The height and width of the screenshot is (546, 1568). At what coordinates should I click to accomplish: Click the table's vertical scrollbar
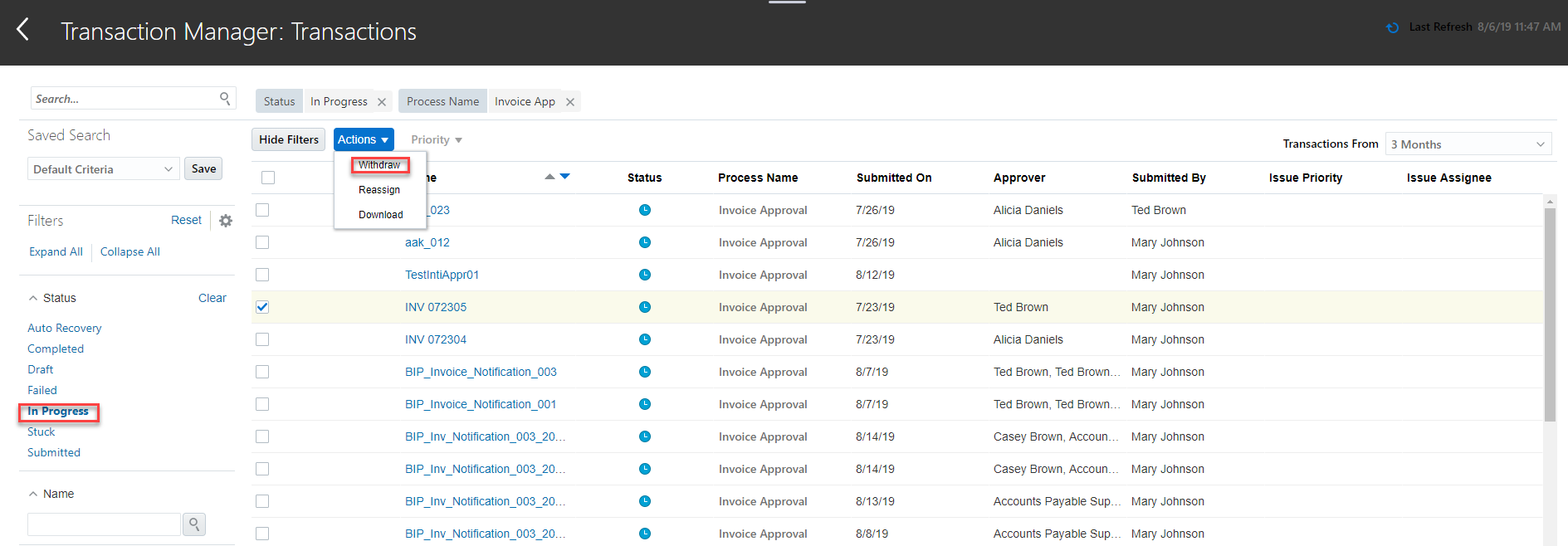point(1550,315)
